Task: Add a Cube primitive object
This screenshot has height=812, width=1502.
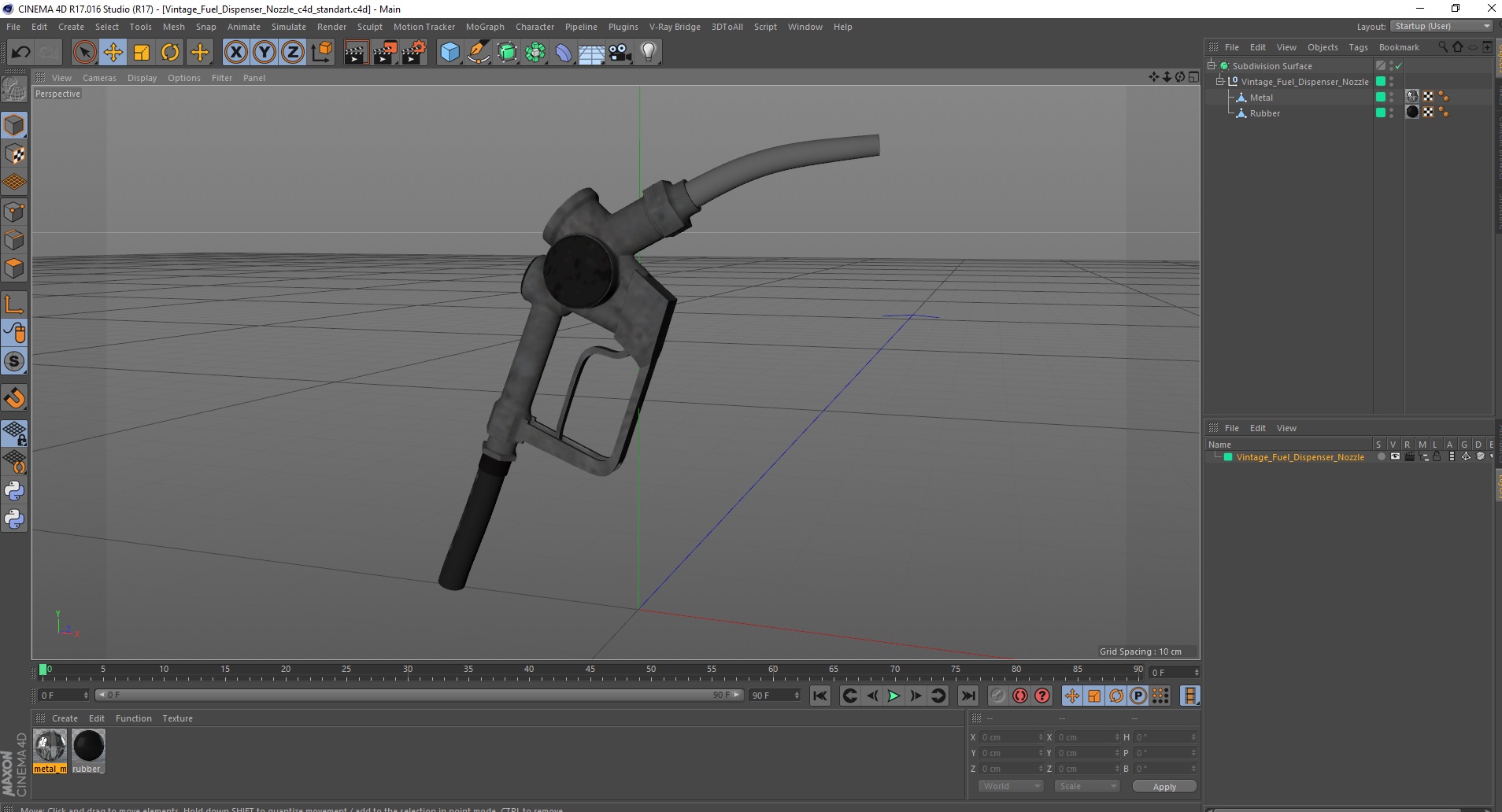Action: [449, 53]
